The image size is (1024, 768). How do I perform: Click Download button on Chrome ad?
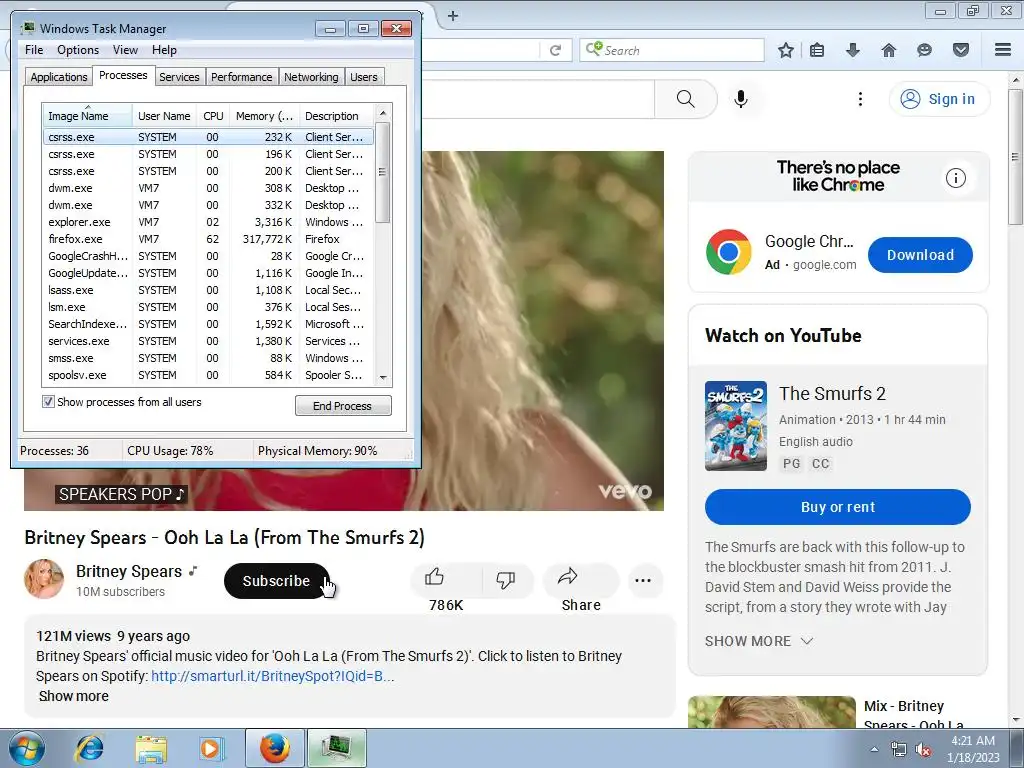coord(920,255)
